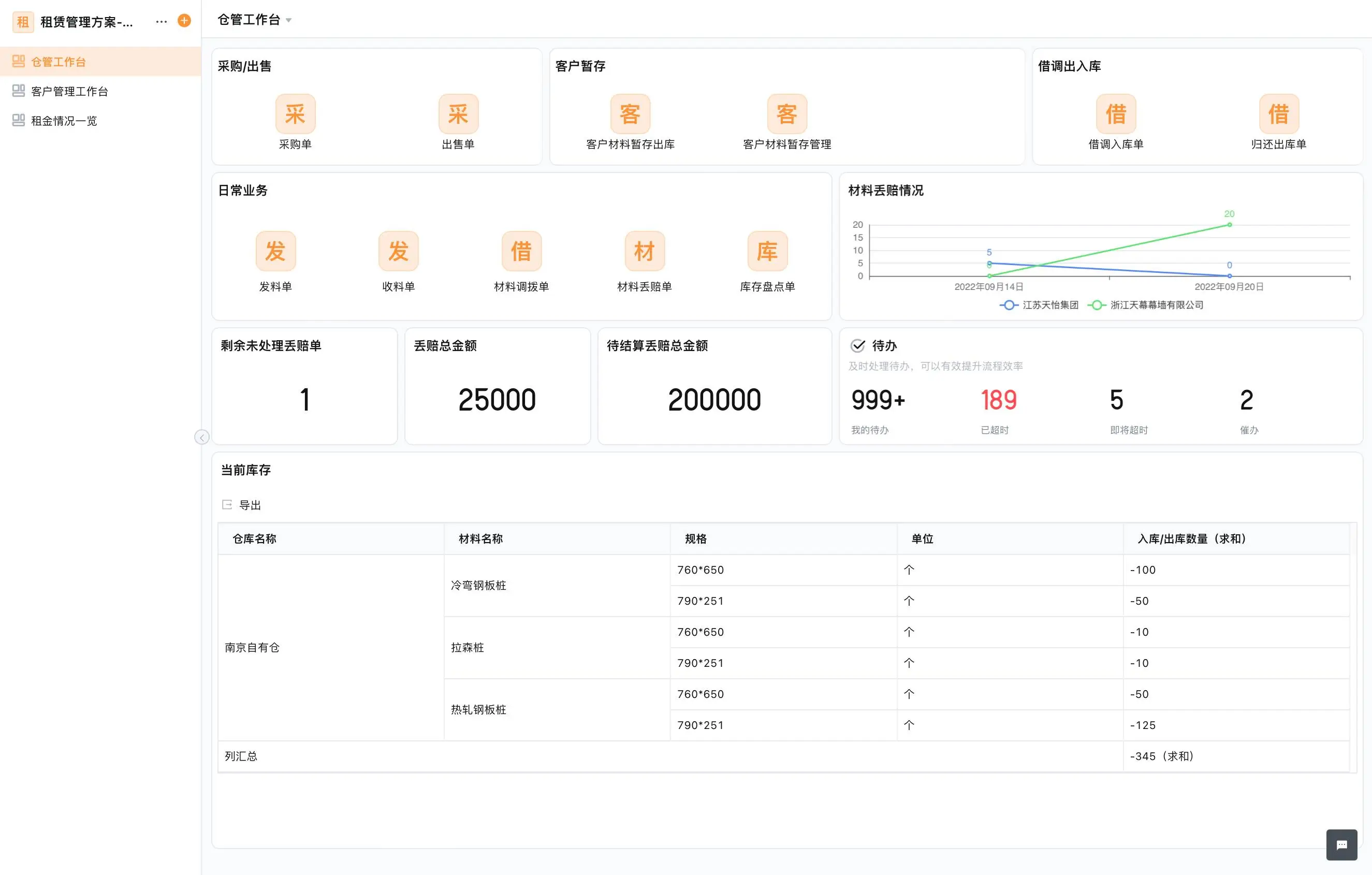Open the 189 已超时 overdue tasks
1372x875 pixels.
click(998, 400)
